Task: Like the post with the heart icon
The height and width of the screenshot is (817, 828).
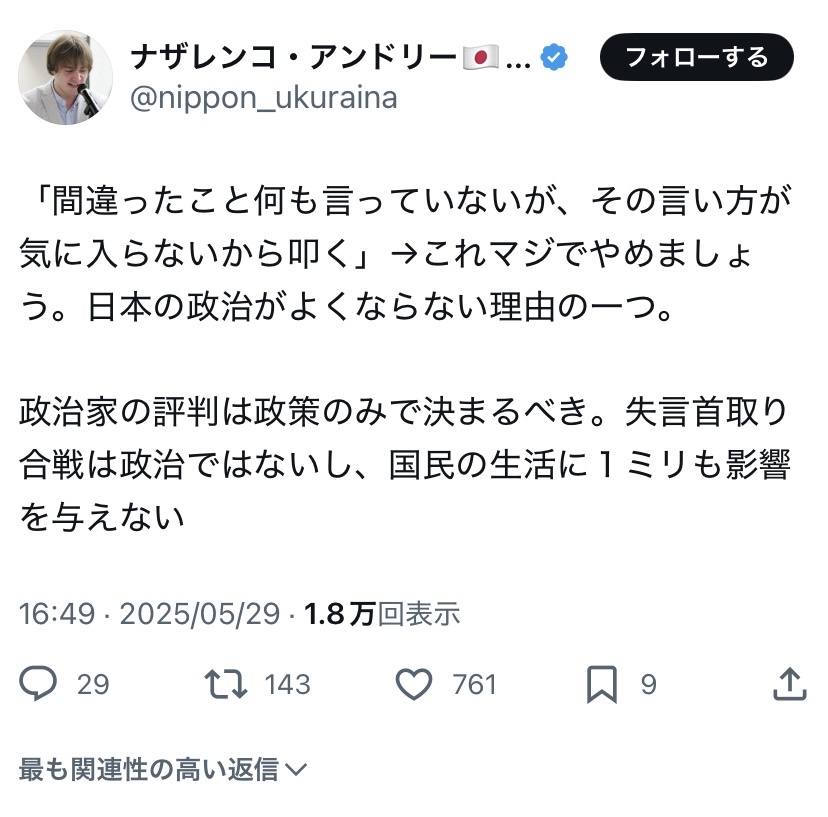Action: point(413,684)
